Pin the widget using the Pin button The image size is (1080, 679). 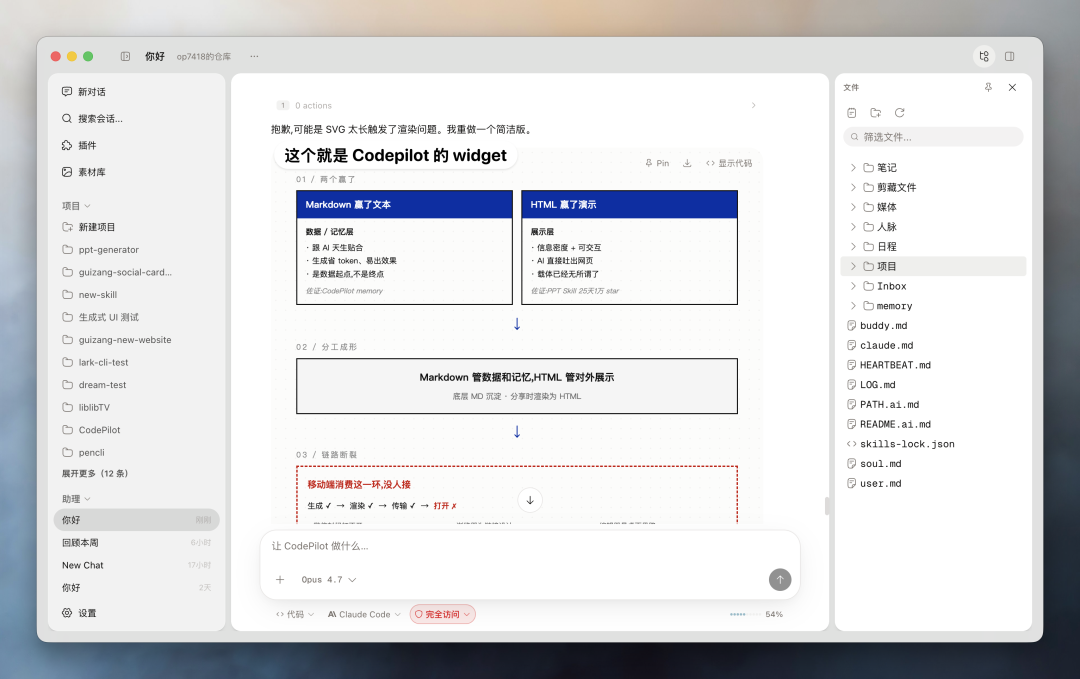657,163
